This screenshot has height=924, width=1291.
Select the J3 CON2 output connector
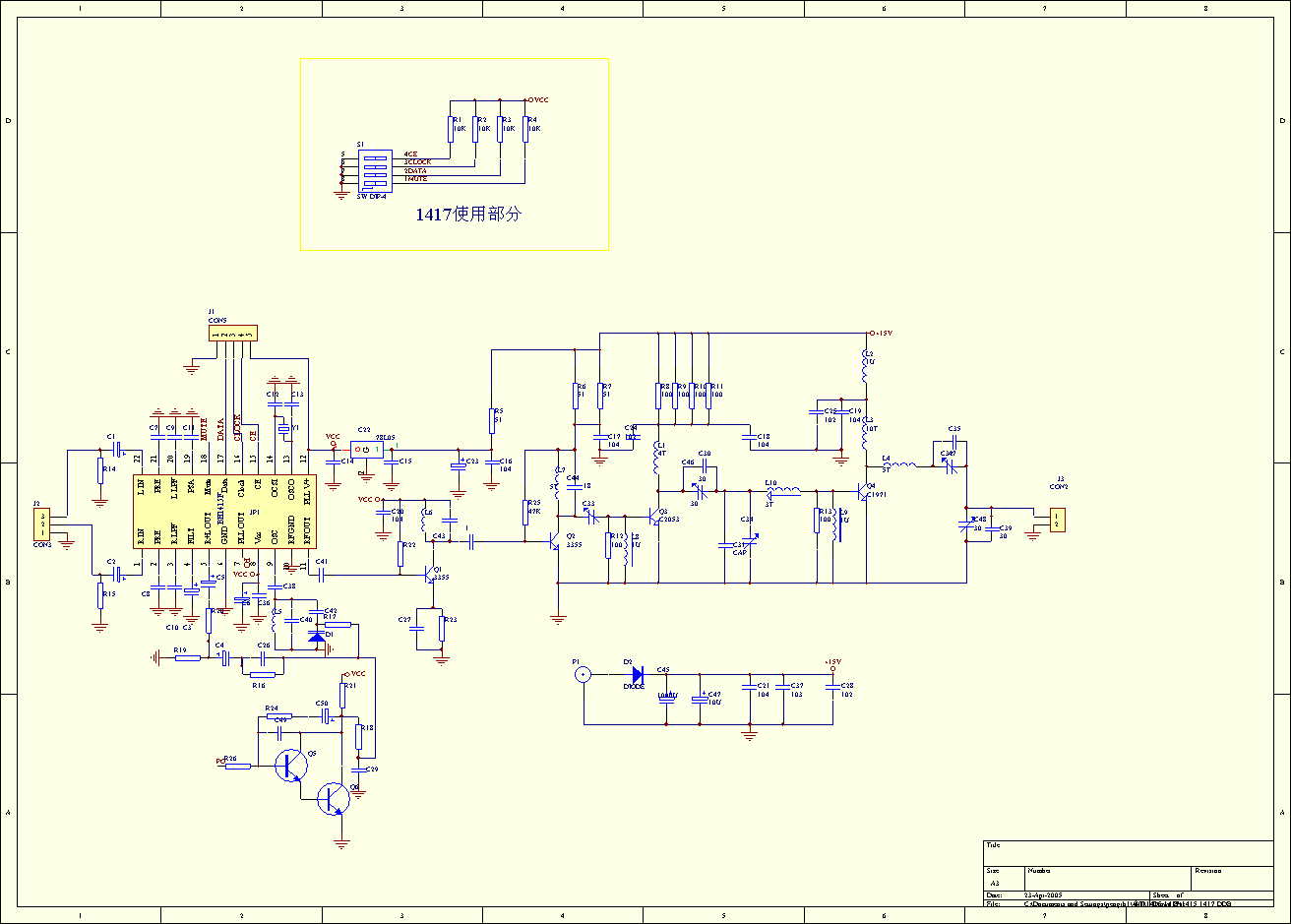(x=1057, y=519)
